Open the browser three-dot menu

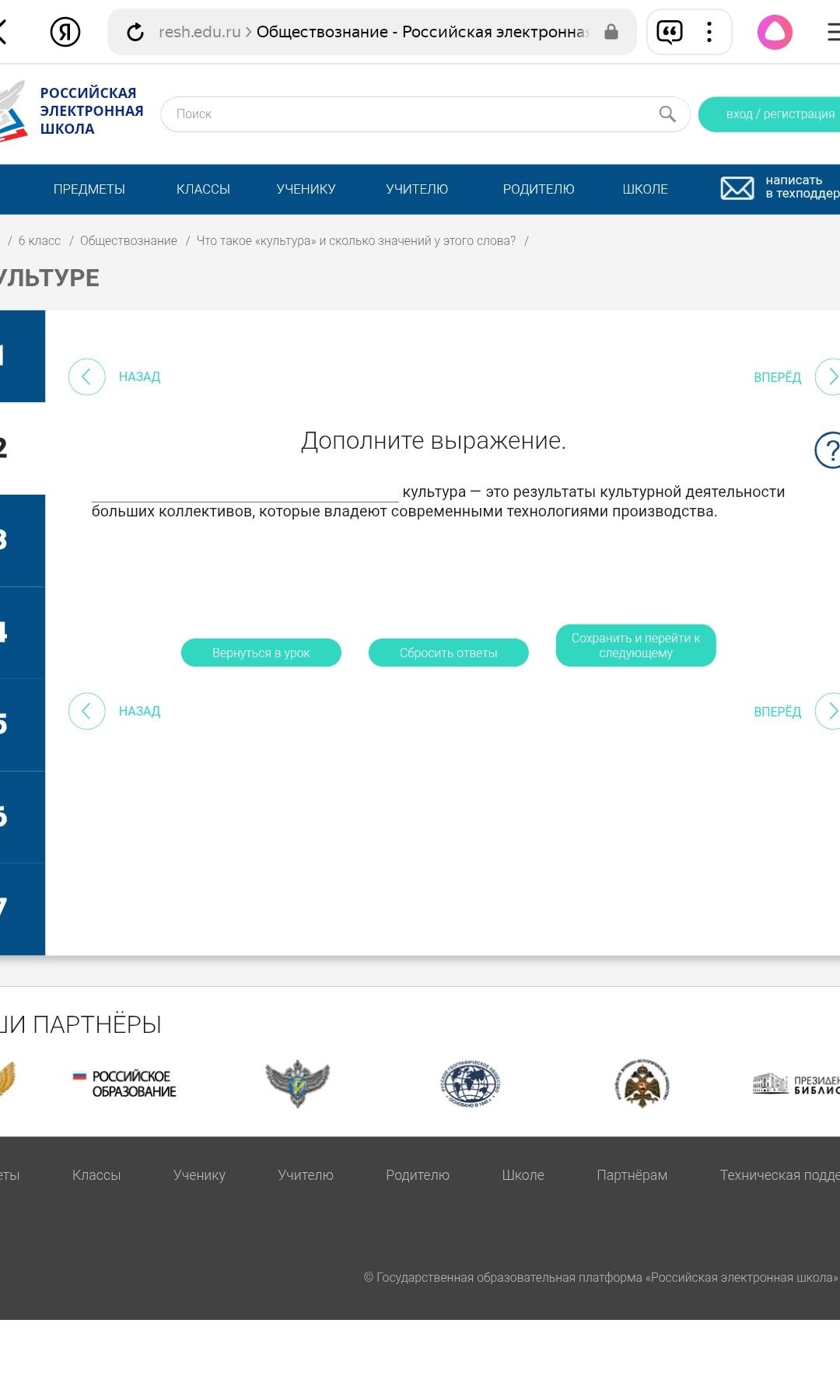point(709,32)
